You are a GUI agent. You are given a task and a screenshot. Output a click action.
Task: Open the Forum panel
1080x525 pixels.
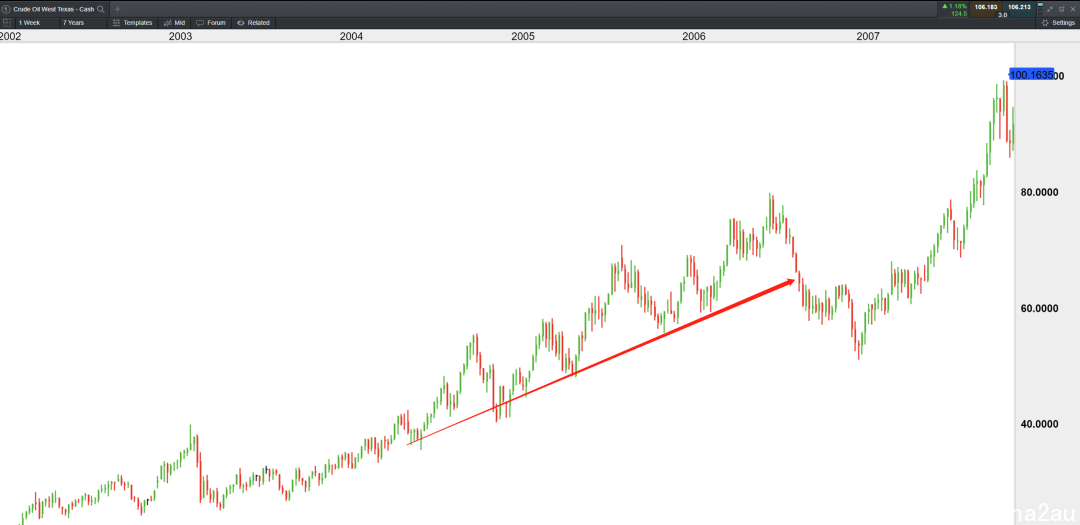[211, 23]
